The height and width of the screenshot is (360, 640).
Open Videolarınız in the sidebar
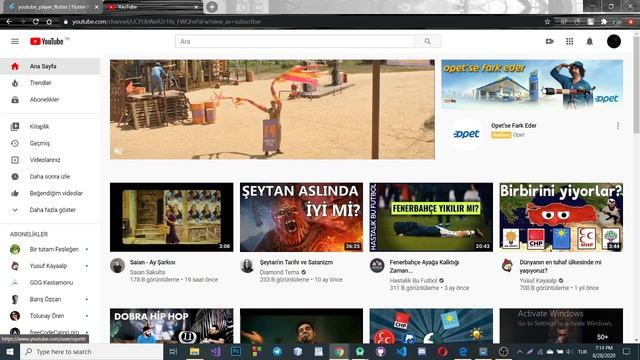pos(50,160)
